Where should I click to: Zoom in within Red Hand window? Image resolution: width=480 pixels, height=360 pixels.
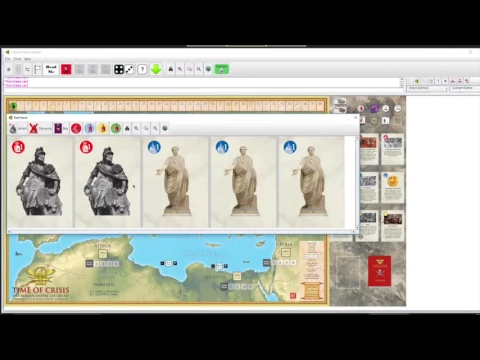click(136, 128)
